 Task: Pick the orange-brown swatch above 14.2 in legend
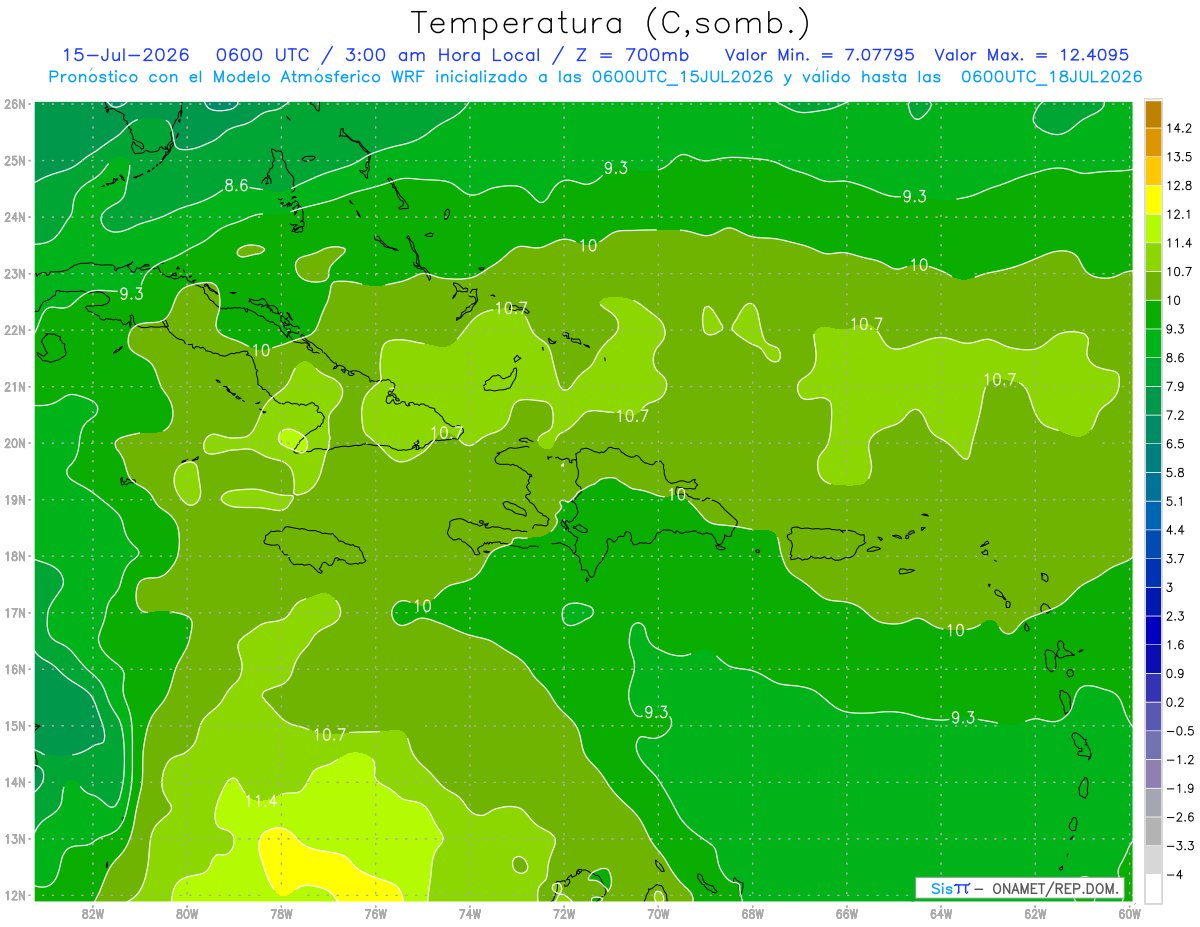(x=1153, y=114)
